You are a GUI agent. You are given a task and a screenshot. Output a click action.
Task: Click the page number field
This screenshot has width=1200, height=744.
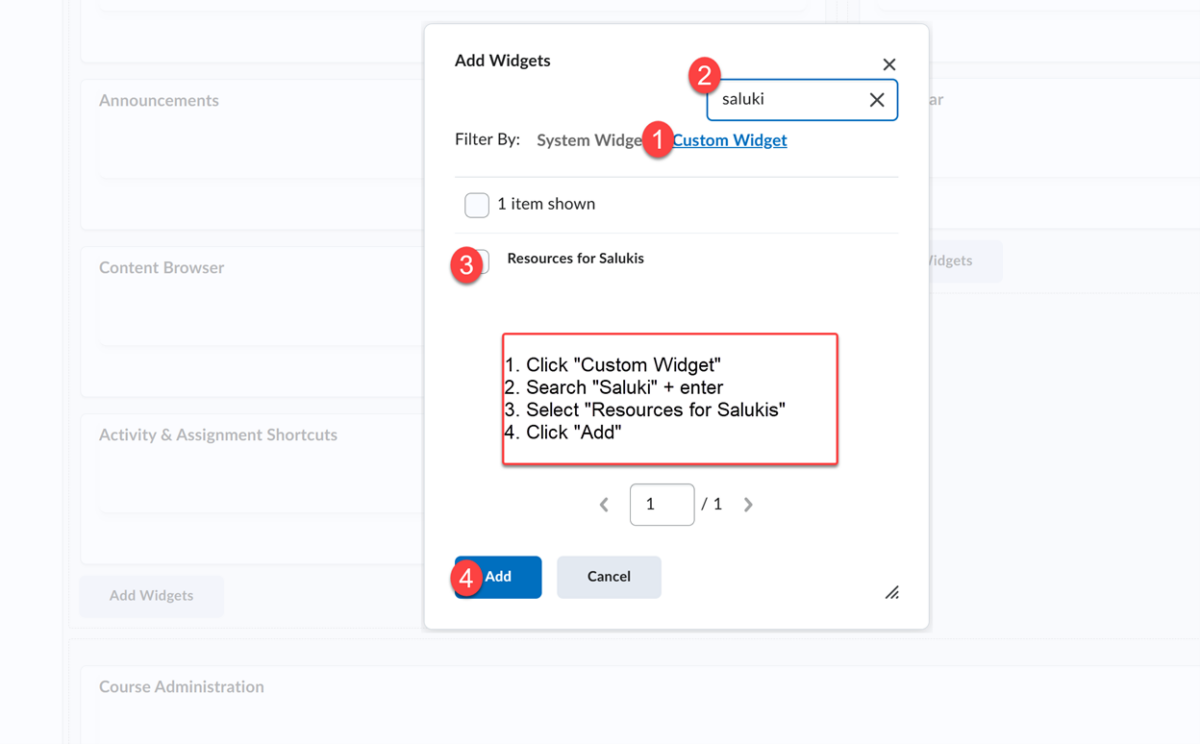click(661, 504)
